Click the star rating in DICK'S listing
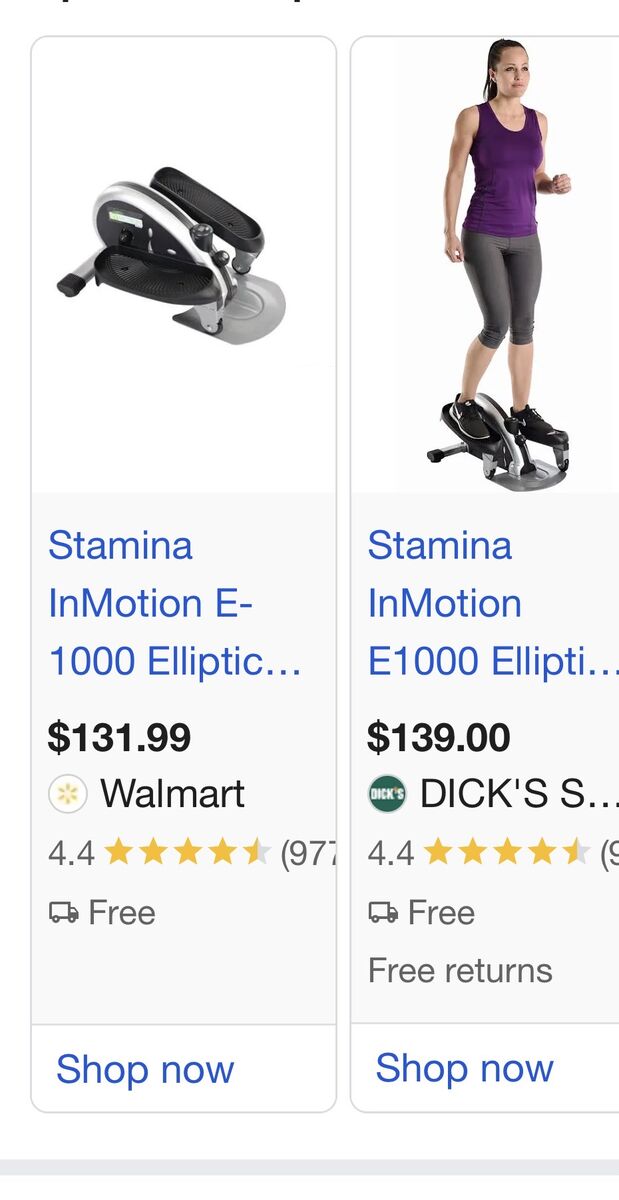The image size is (619, 1200). tap(507, 853)
